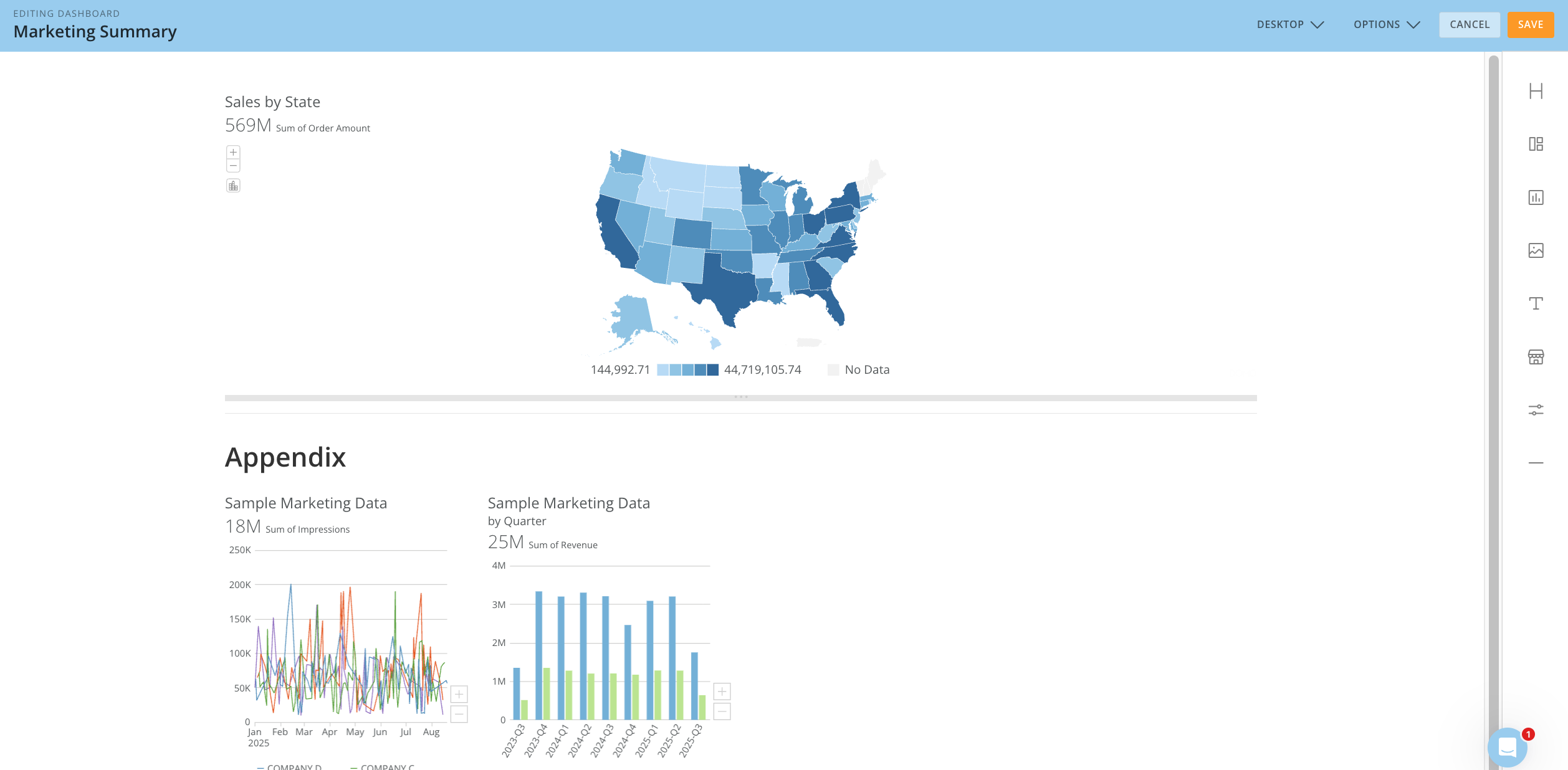Zoom in on the quarterly revenue bar chart
Viewport: 1568px width, 770px height.
click(722, 692)
